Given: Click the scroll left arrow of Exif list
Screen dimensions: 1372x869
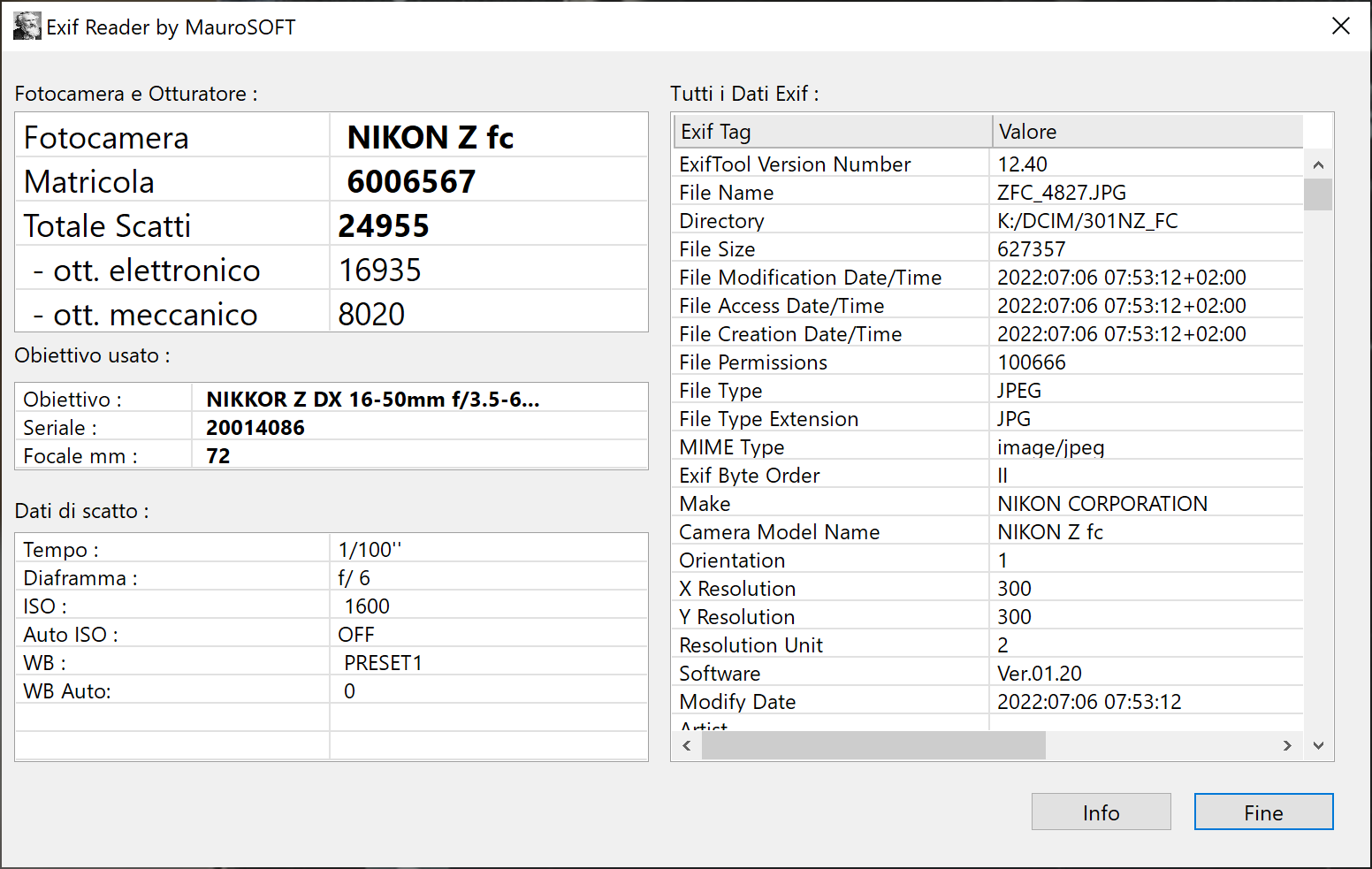Looking at the screenshot, I should point(687,745).
